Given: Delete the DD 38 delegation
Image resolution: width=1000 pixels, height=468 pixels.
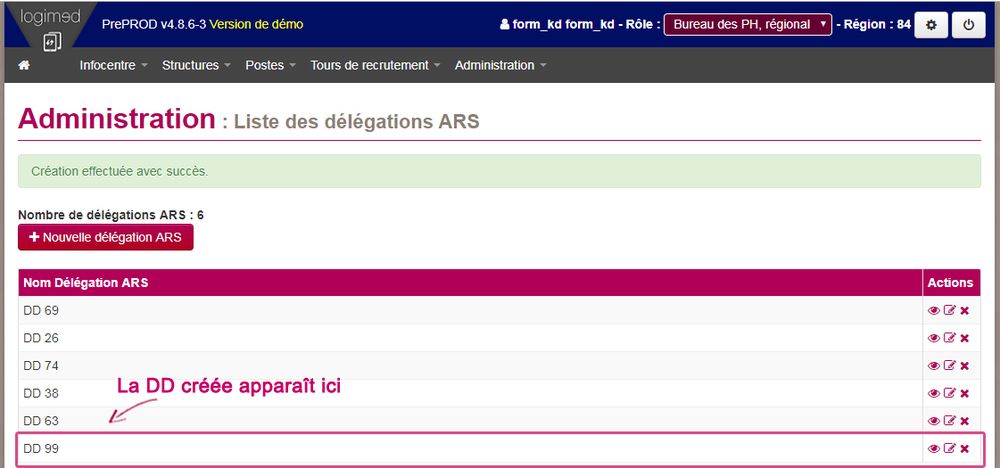Looking at the screenshot, I should coord(964,393).
